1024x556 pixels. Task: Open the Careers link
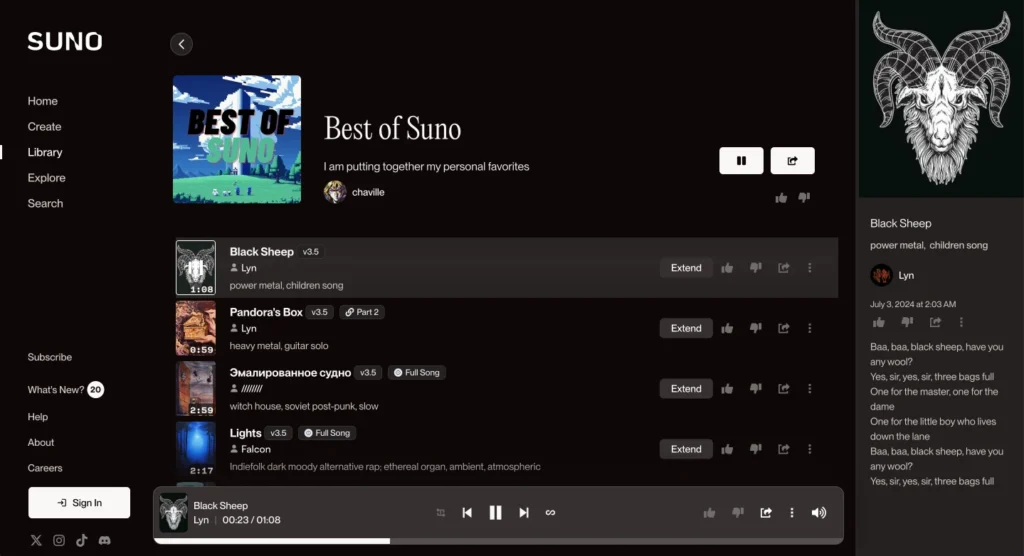tap(45, 468)
